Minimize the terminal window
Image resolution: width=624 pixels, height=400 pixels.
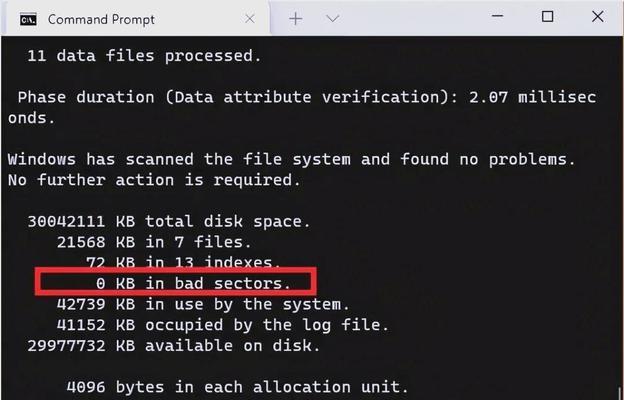(497, 16)
